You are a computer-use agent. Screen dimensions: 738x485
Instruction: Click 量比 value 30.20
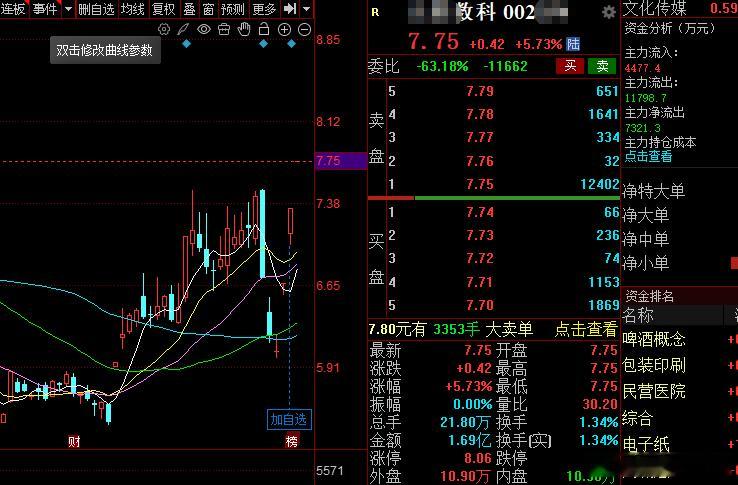(600, 404)
